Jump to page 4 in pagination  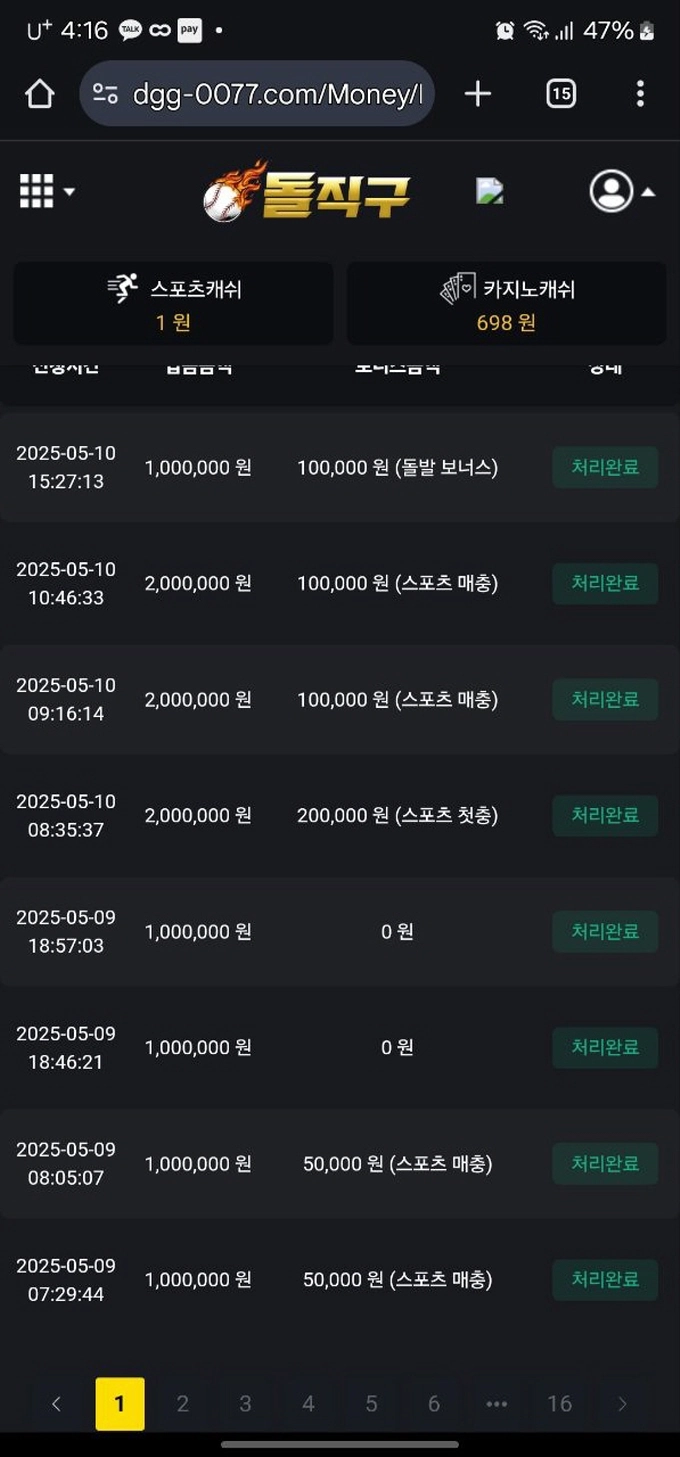pos(308,1404)
